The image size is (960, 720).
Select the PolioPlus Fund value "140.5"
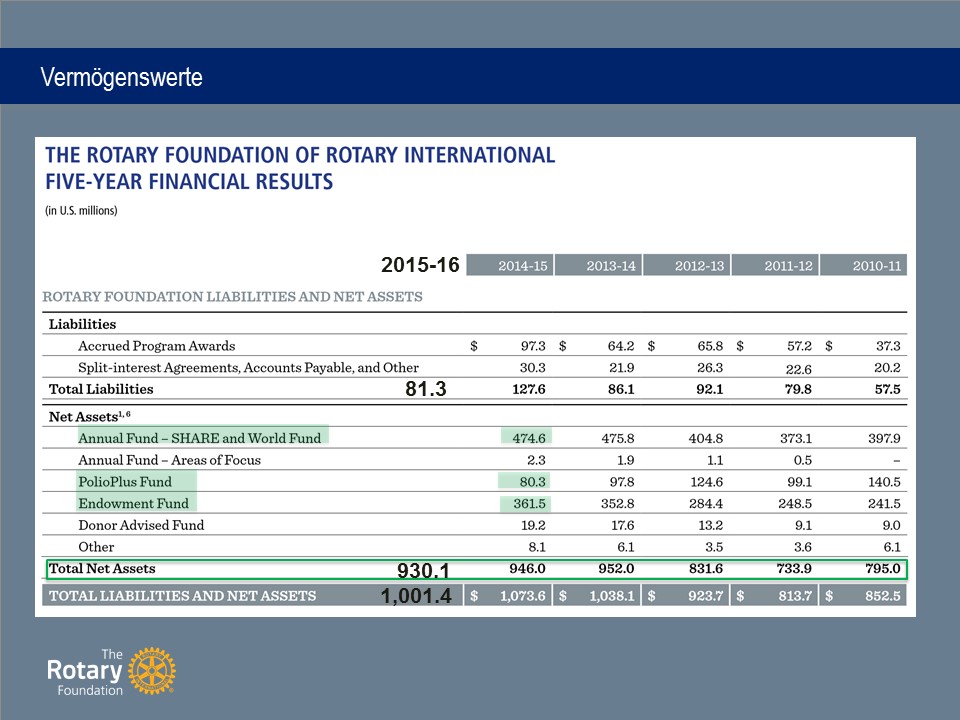tap(884, 482)
